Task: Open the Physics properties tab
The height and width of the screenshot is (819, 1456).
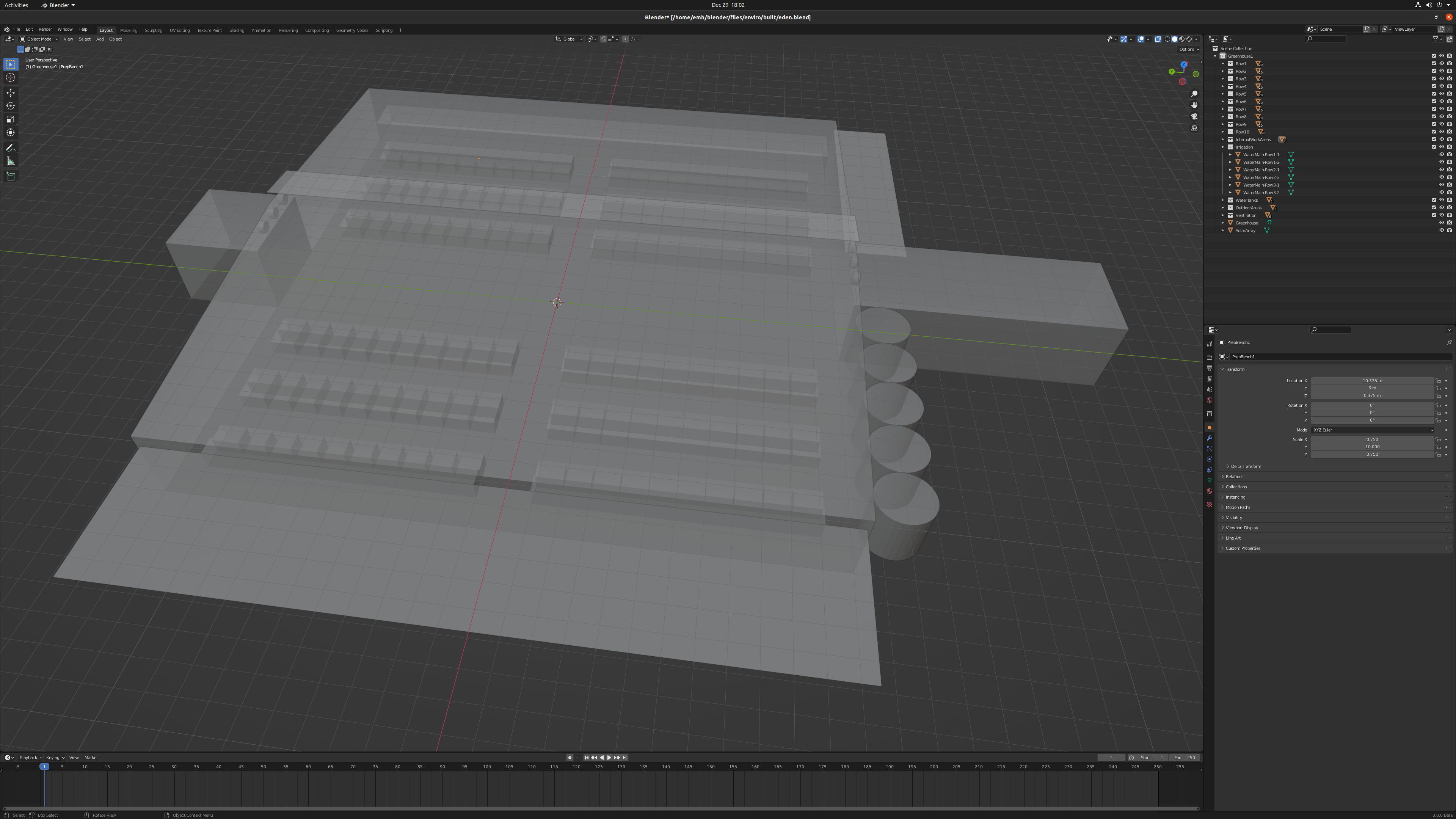Action: (1210, 459)
